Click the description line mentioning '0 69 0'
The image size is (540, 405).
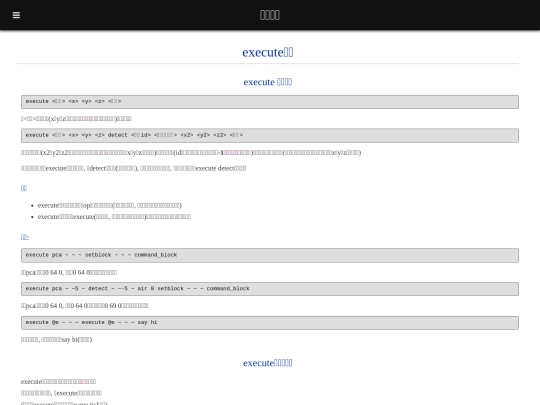(85, 305)
